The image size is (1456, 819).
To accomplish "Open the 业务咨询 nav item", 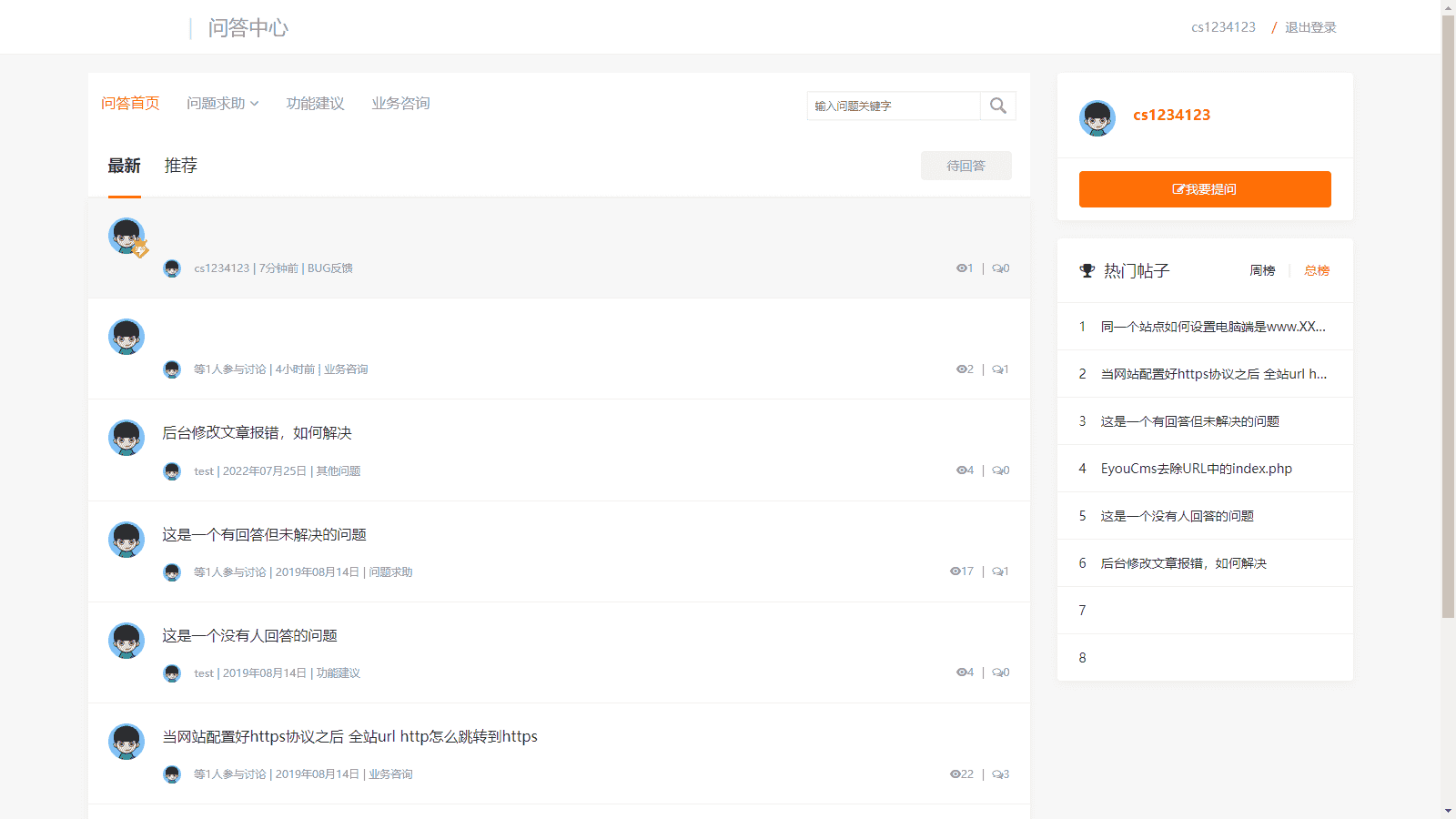I will click(400, 104).
